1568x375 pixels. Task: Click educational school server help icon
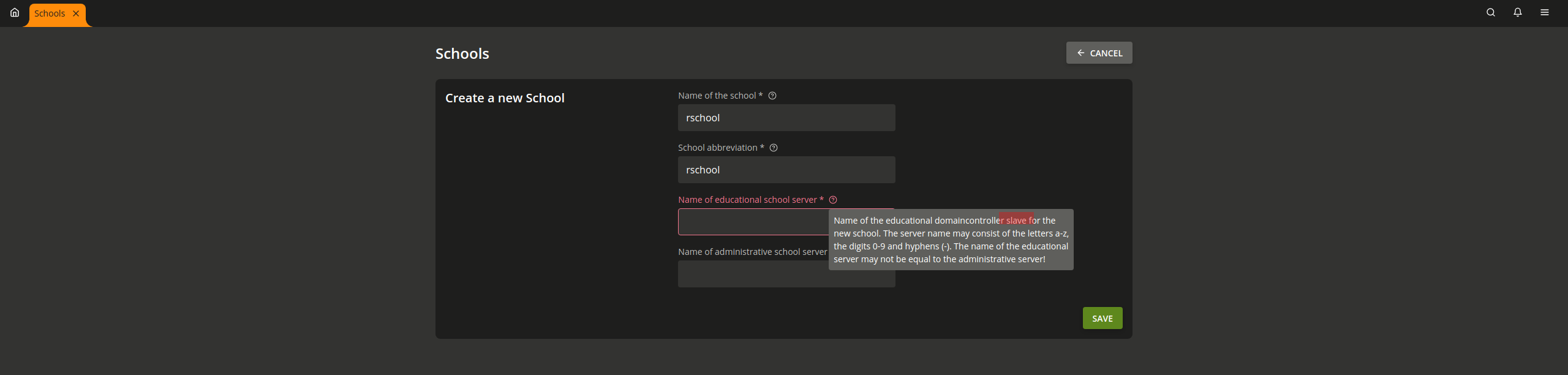(833, 200)
